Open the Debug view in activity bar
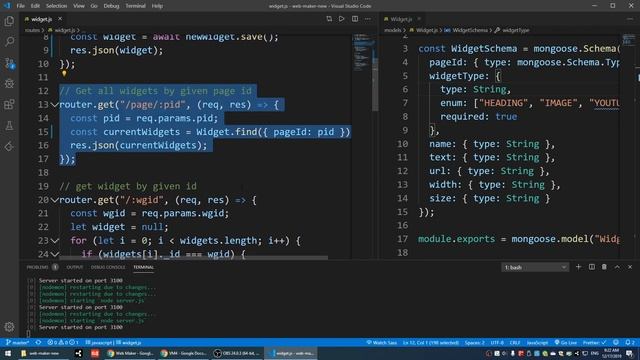 [x=9, y=83]
